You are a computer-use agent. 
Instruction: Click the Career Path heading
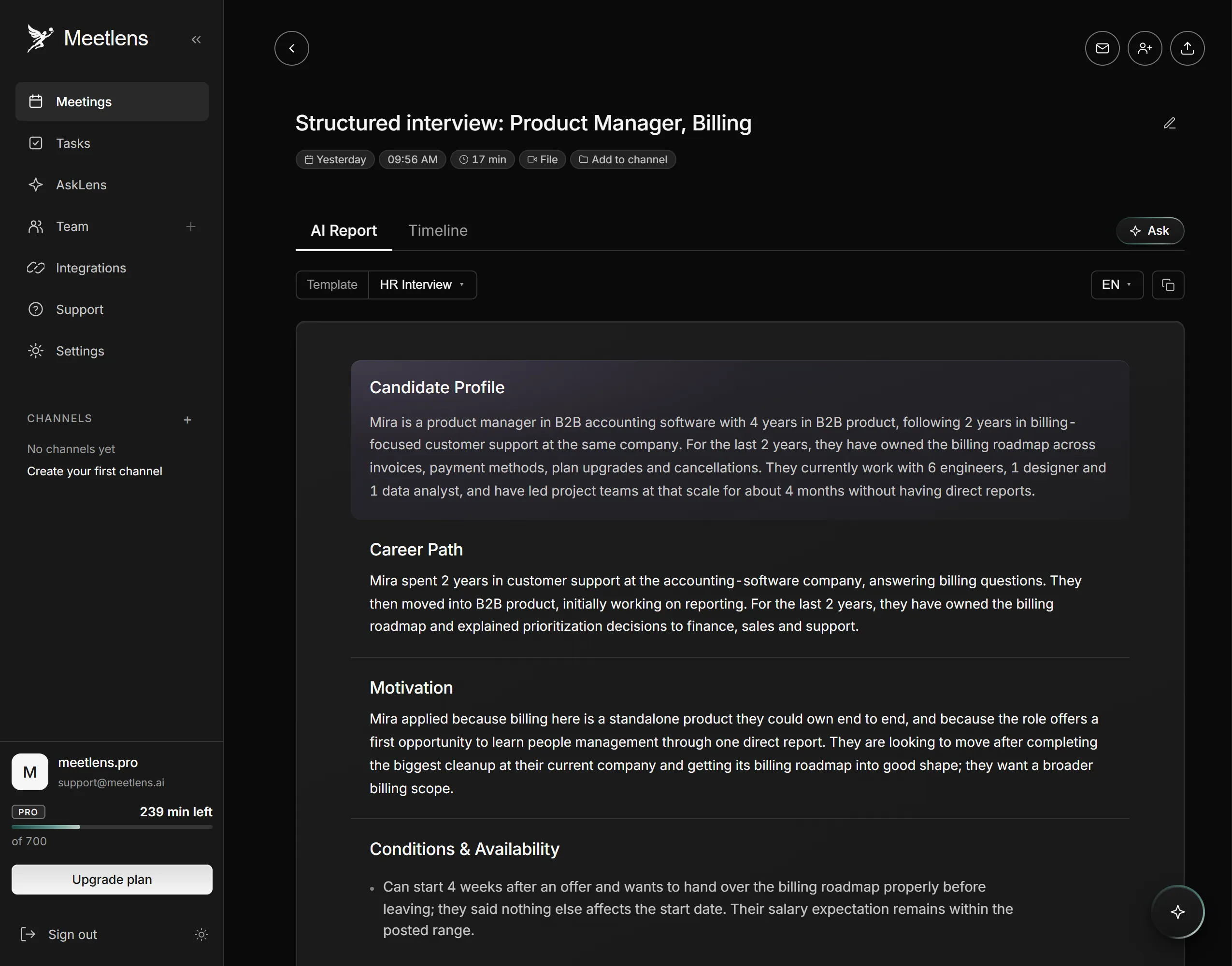point(416,550)
